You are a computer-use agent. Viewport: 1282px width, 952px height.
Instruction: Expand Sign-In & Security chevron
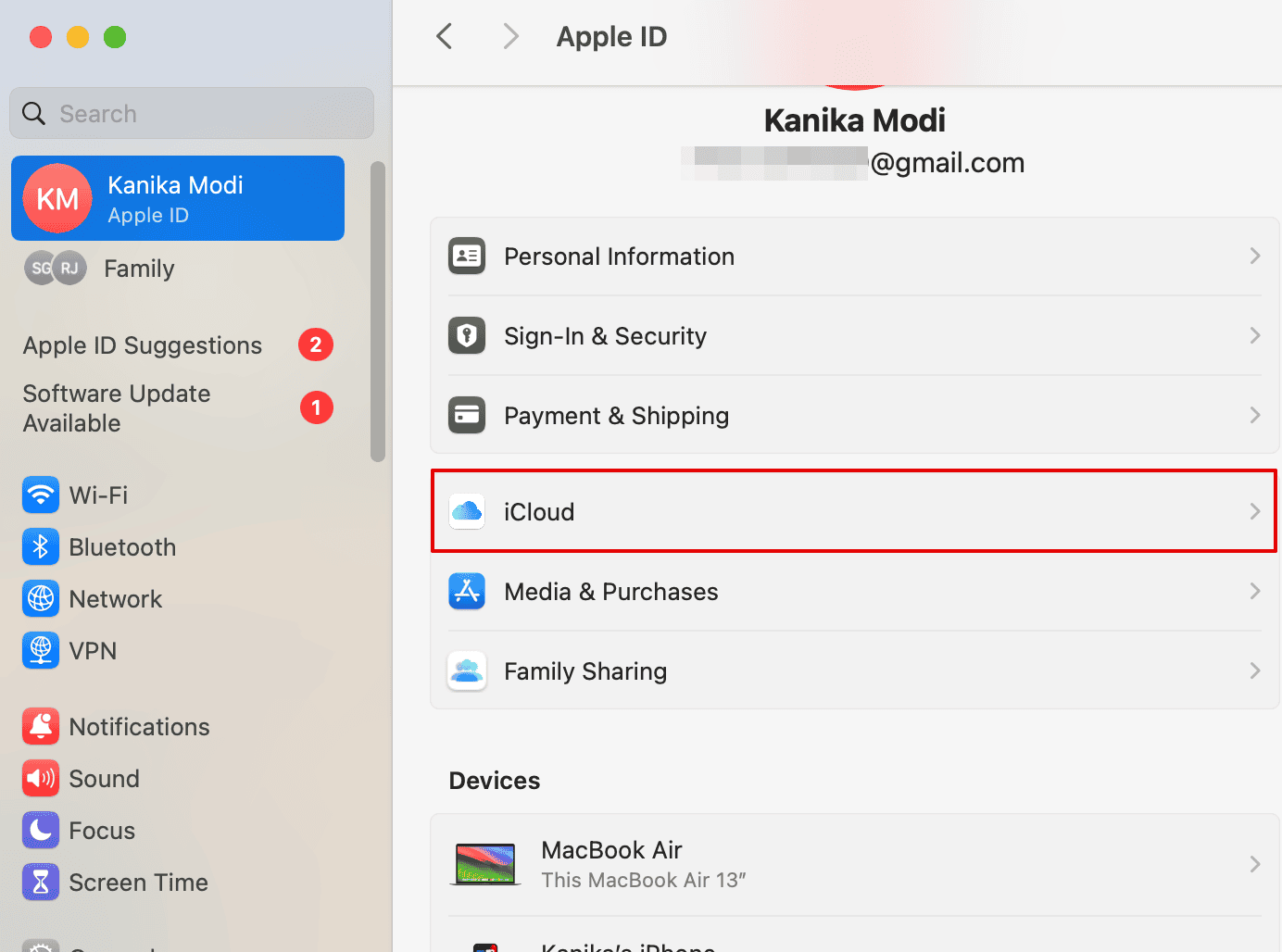(x=1255, y=336)
